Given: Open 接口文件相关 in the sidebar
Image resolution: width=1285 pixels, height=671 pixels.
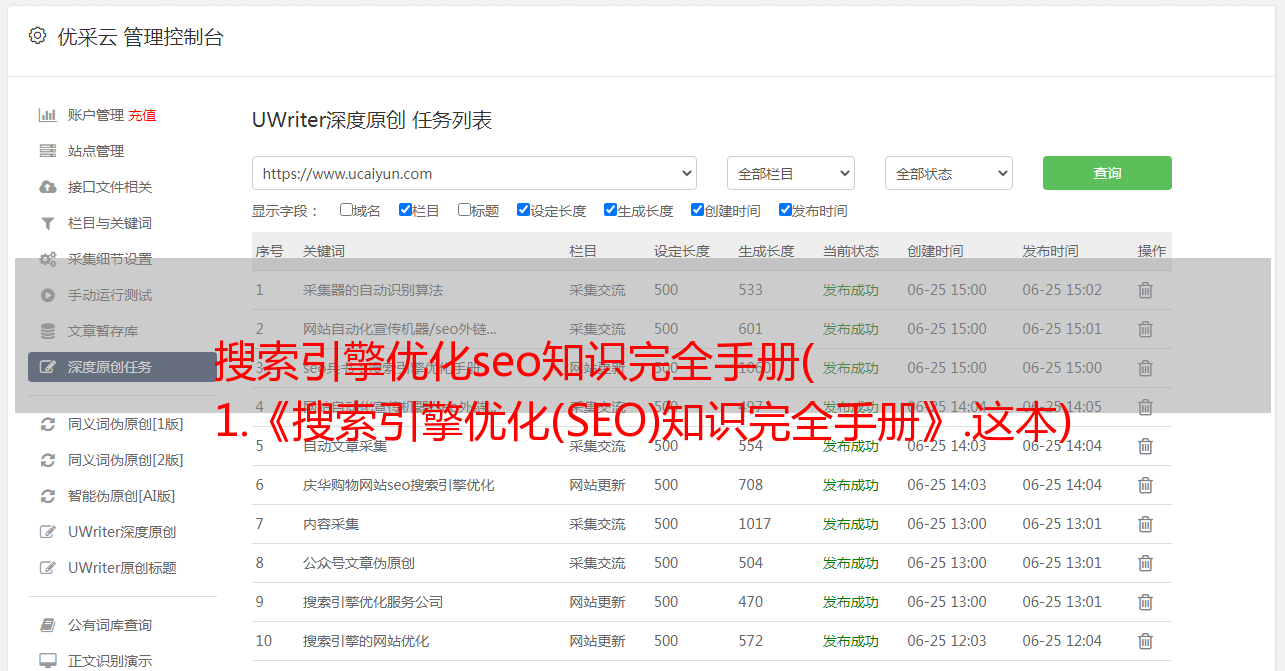Looking at the screenshot, I should (110, 187).
